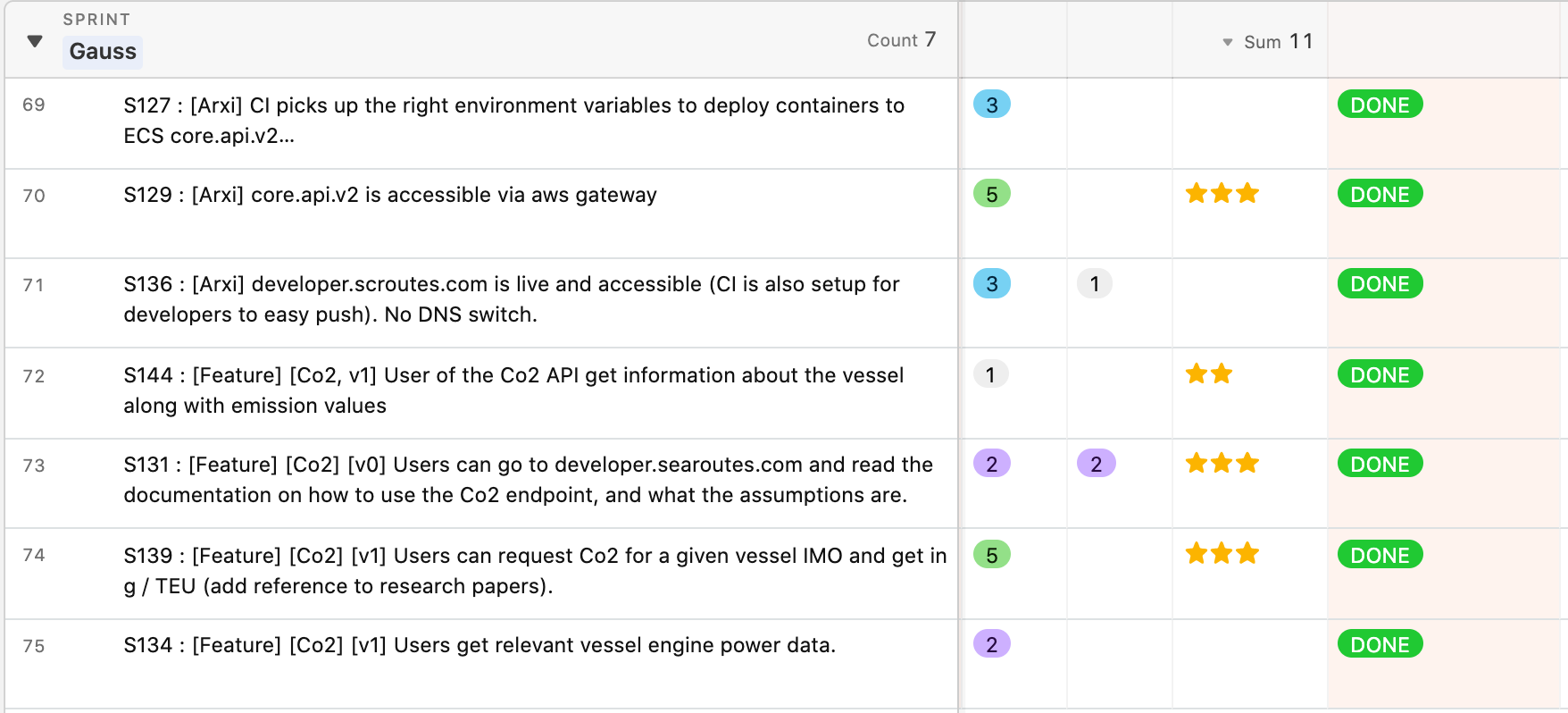Screen dimensions: 1568x713
Task: Select row number 73
Action: point(34,466)
